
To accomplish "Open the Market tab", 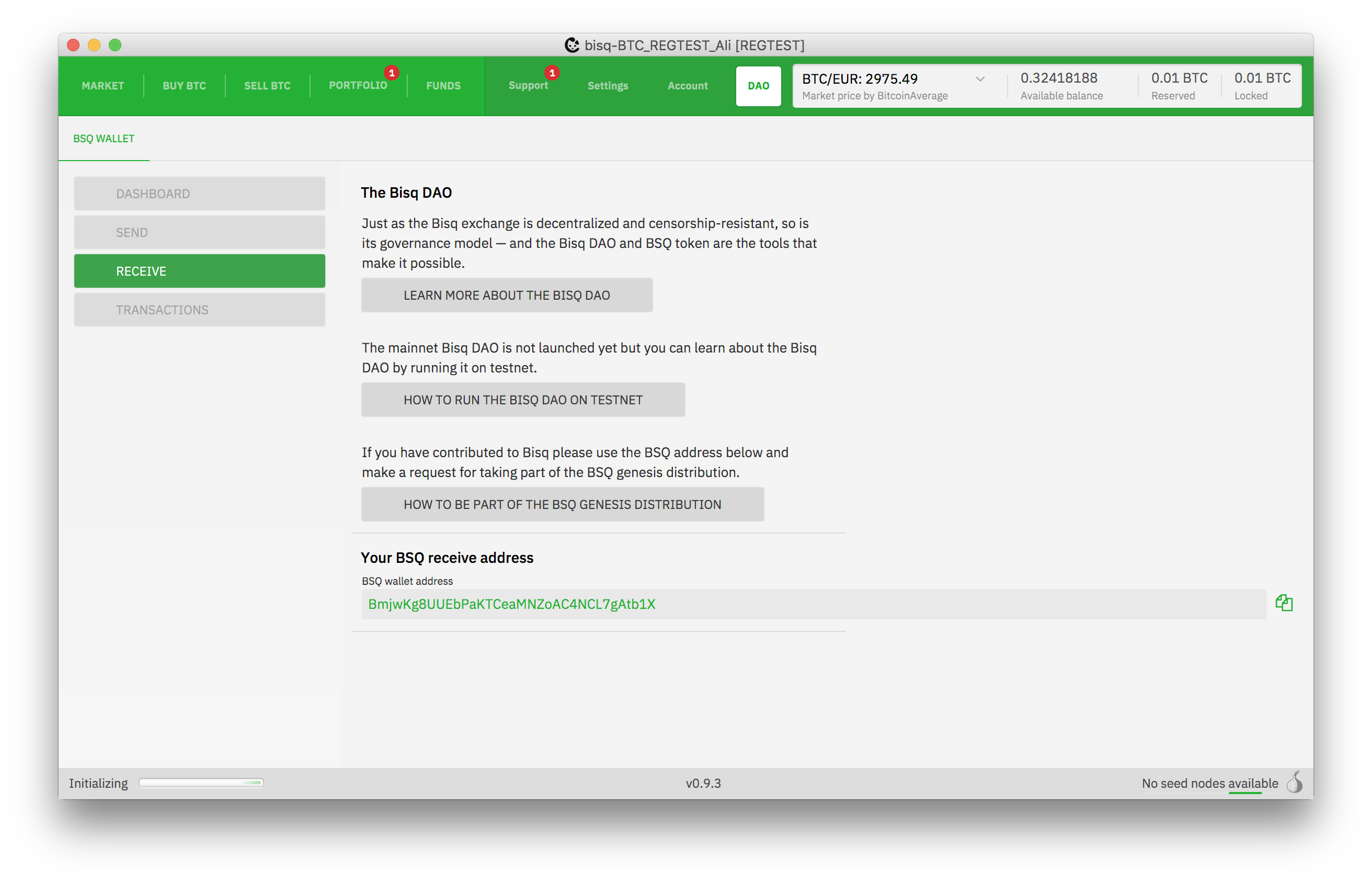I will 102,85.
